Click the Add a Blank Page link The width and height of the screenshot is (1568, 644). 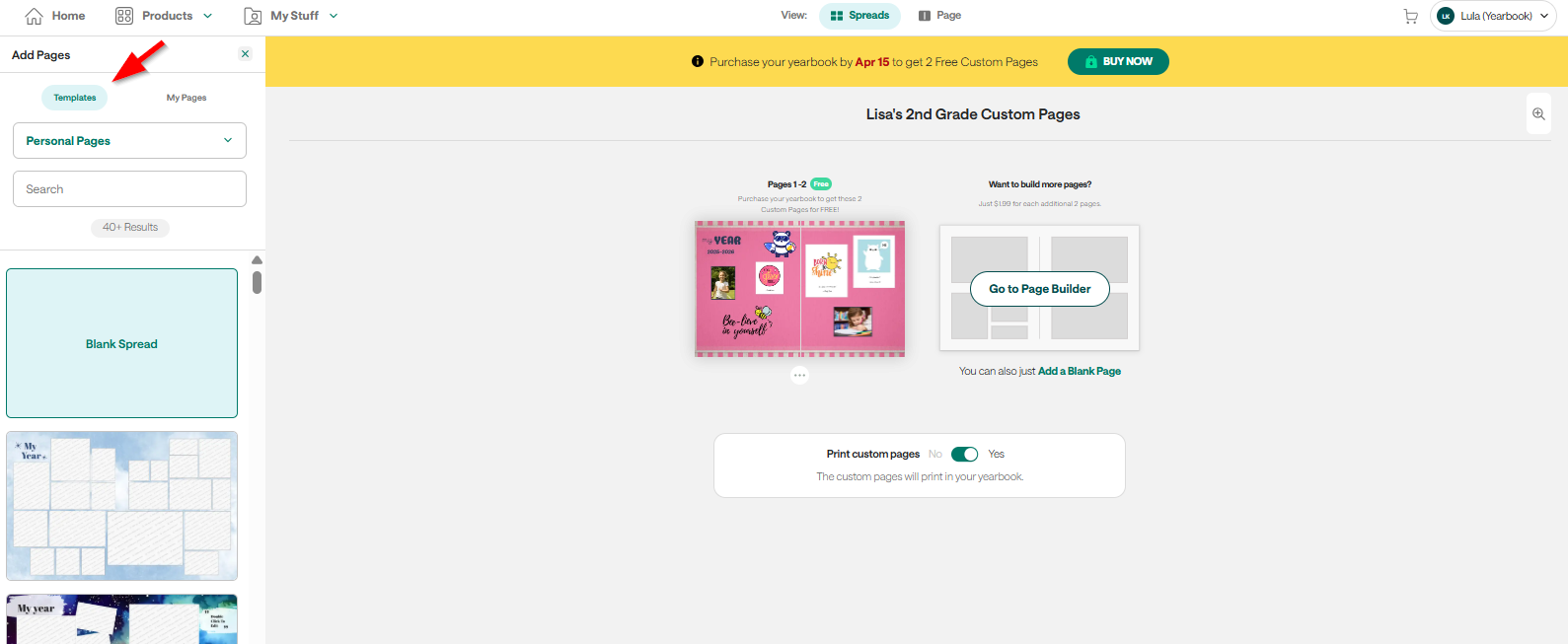point(1080,371)
